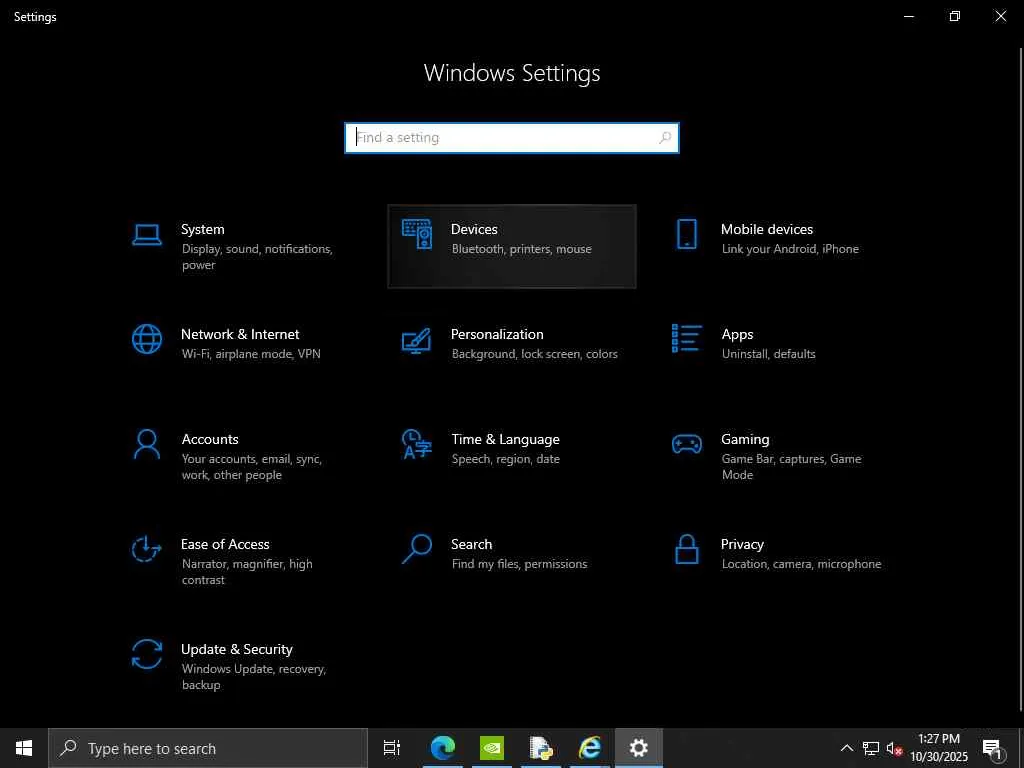The width and height of the screenshot is (1024, 768).
Task: Open the Privacy settings title
Action: tap(742, 545)
